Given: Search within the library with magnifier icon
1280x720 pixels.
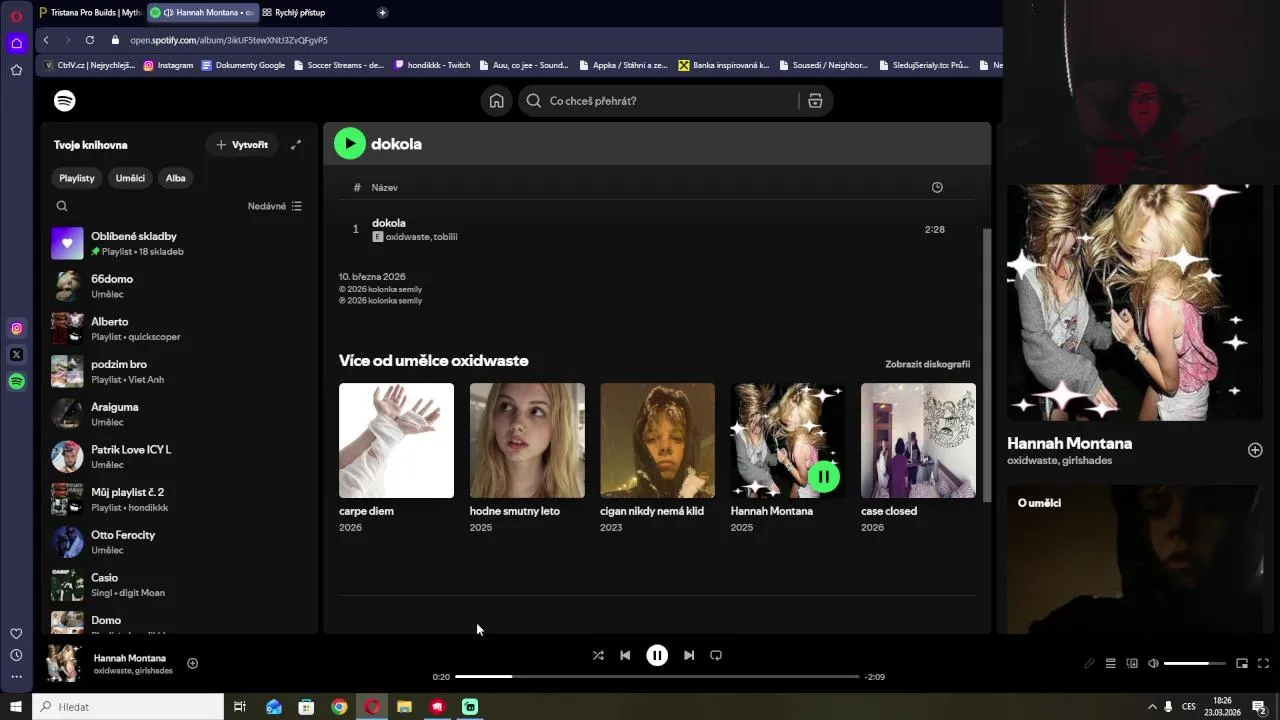Looking at the screenshot, I should (x=62, y=206).
